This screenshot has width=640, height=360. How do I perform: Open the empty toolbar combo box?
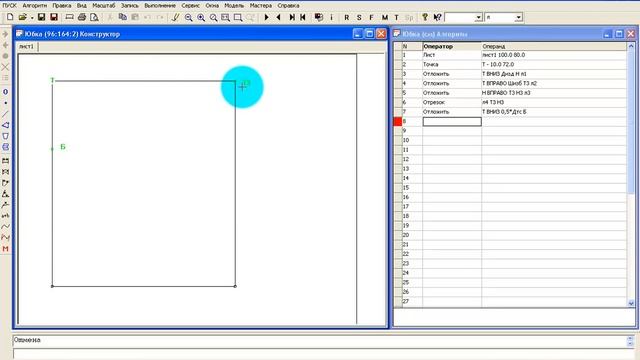(463, 18)
